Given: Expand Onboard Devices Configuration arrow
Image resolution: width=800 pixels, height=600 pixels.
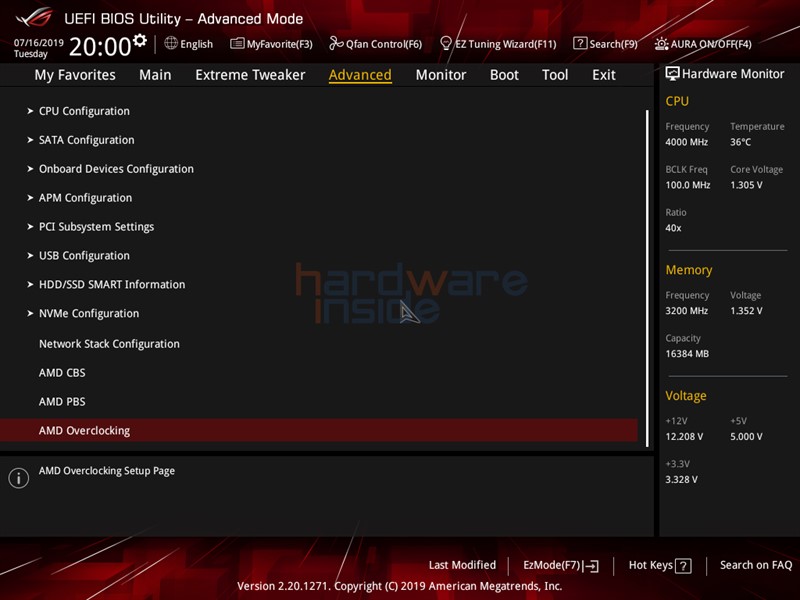Looking at the screenshot, I should 30,169.
